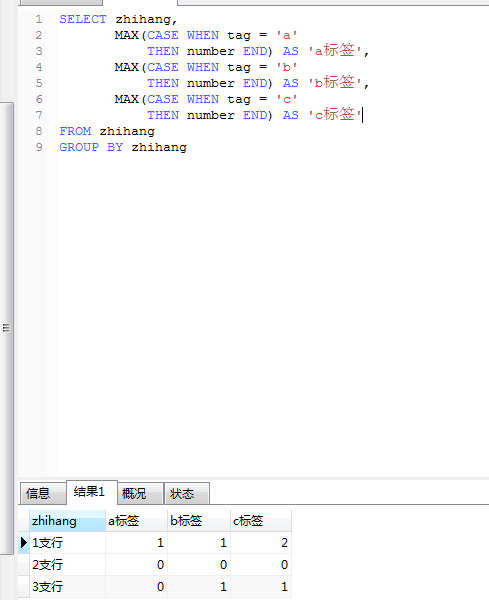Click the b标签 value in 3支行 row

click(199, 586)
